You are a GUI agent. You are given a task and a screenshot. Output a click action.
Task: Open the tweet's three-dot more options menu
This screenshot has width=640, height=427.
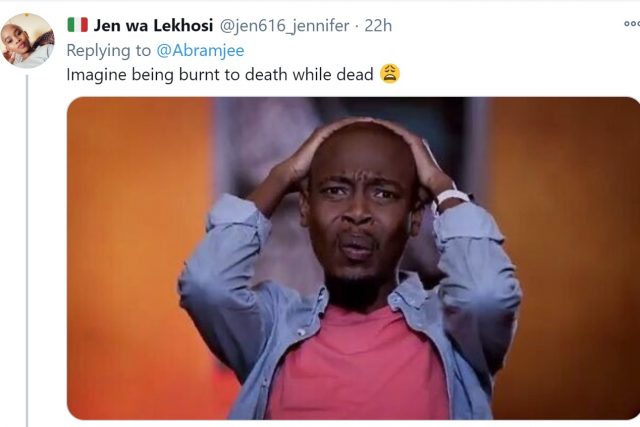point(632,24)
